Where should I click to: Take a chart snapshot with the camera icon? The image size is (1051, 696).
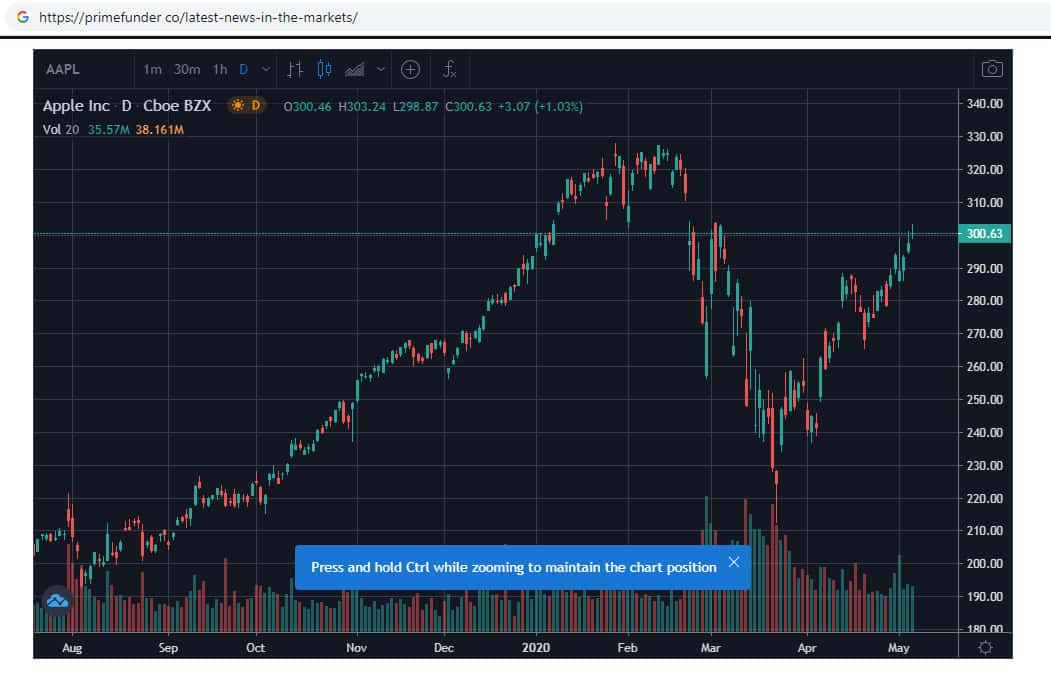pyautogui.click(x=992, y=69)
